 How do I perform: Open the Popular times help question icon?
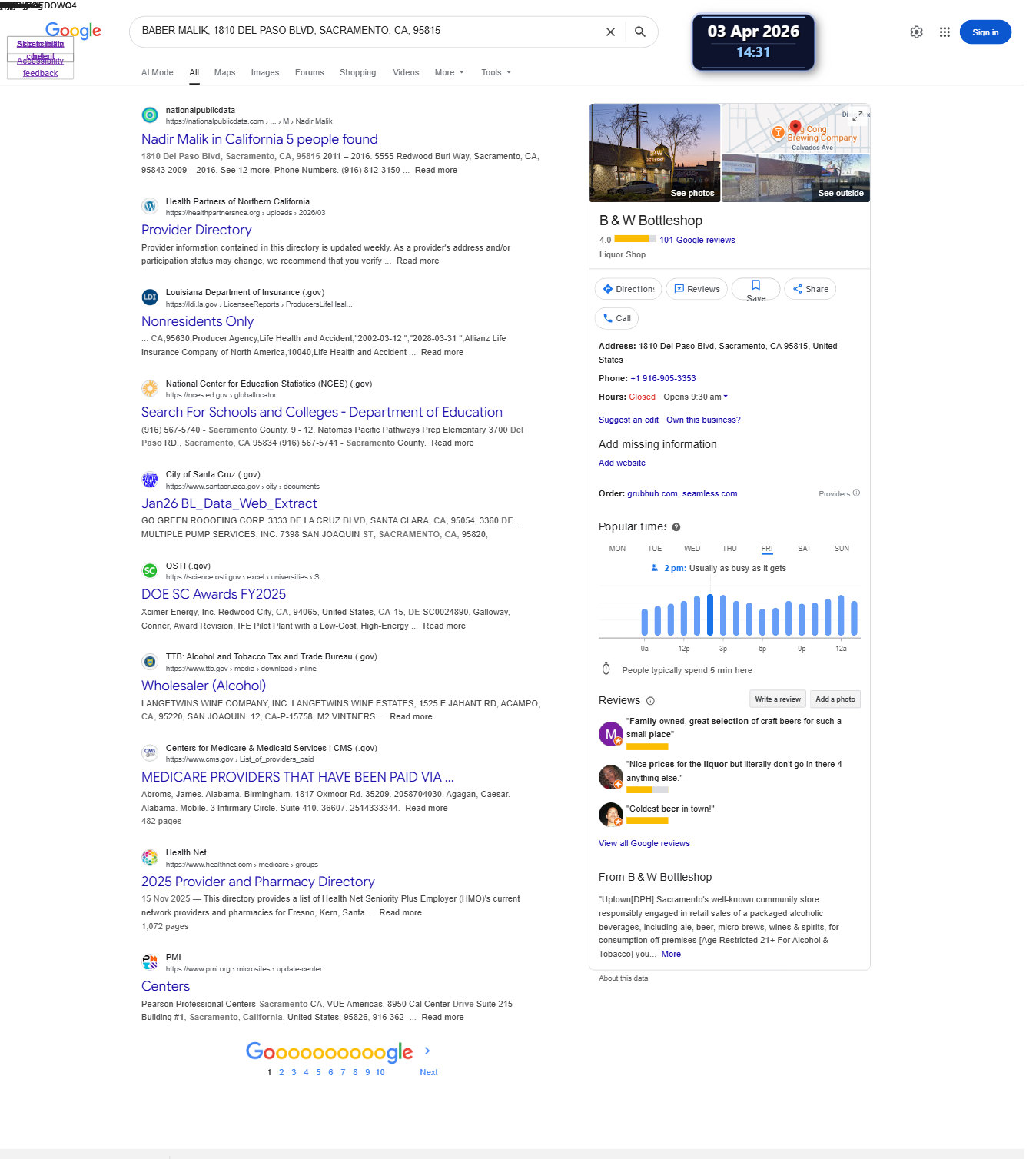(x=676, y=527)
